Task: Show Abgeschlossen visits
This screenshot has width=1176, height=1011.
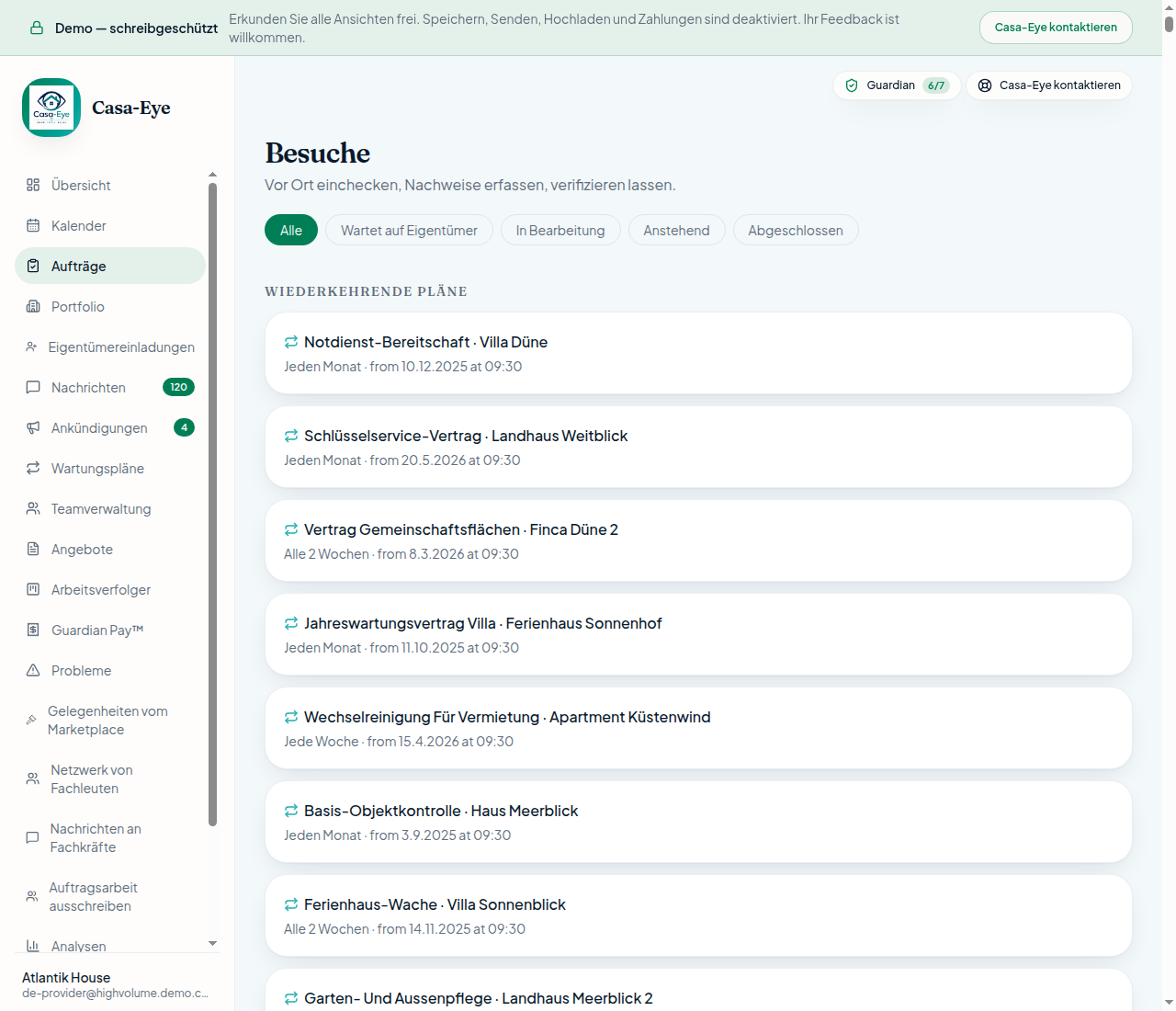Action: click(796, 230)
